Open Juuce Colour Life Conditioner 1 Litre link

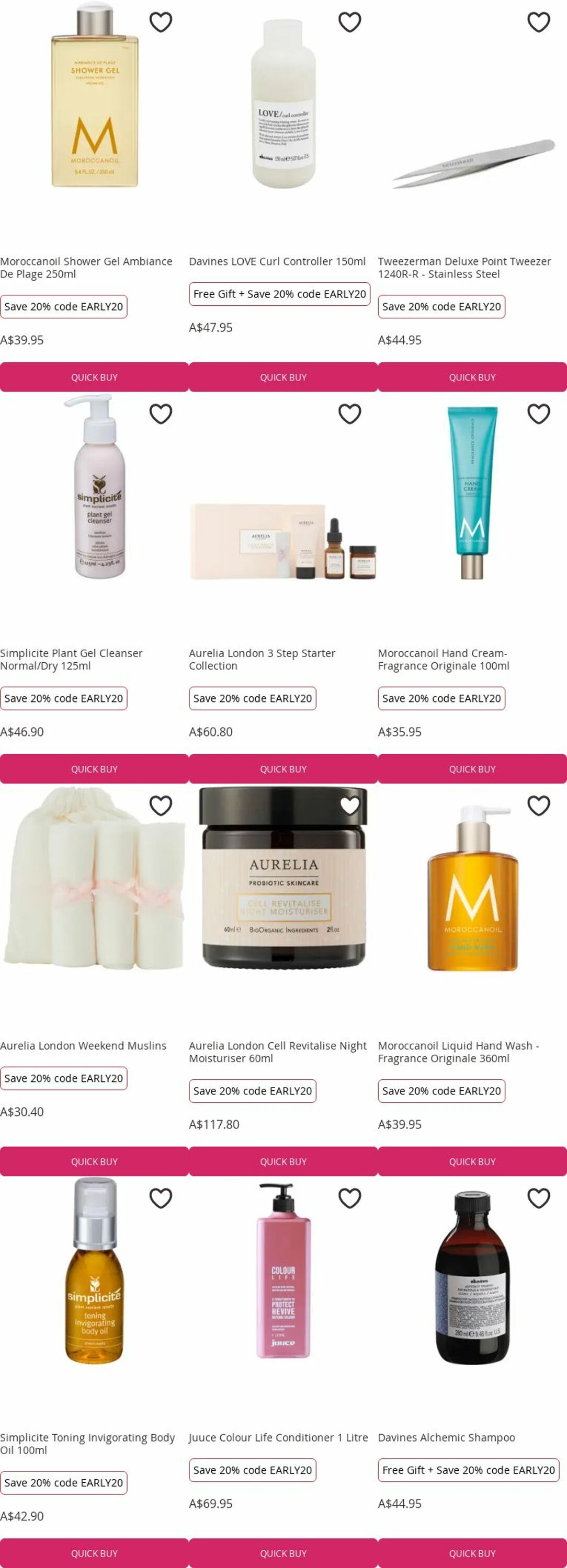click(x=278, y=1437)
